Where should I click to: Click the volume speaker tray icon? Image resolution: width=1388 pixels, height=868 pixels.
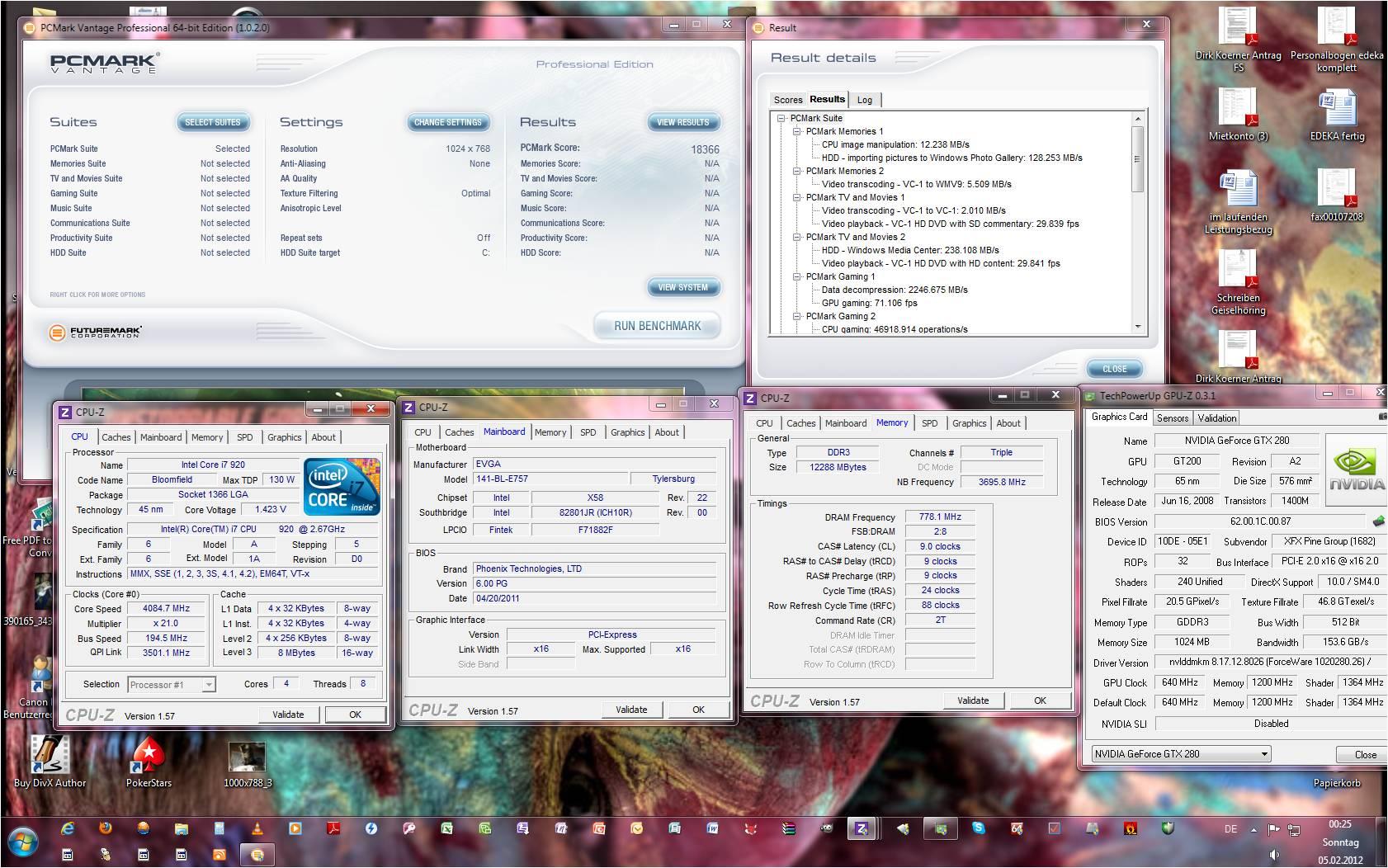[x=1274, y=855]
